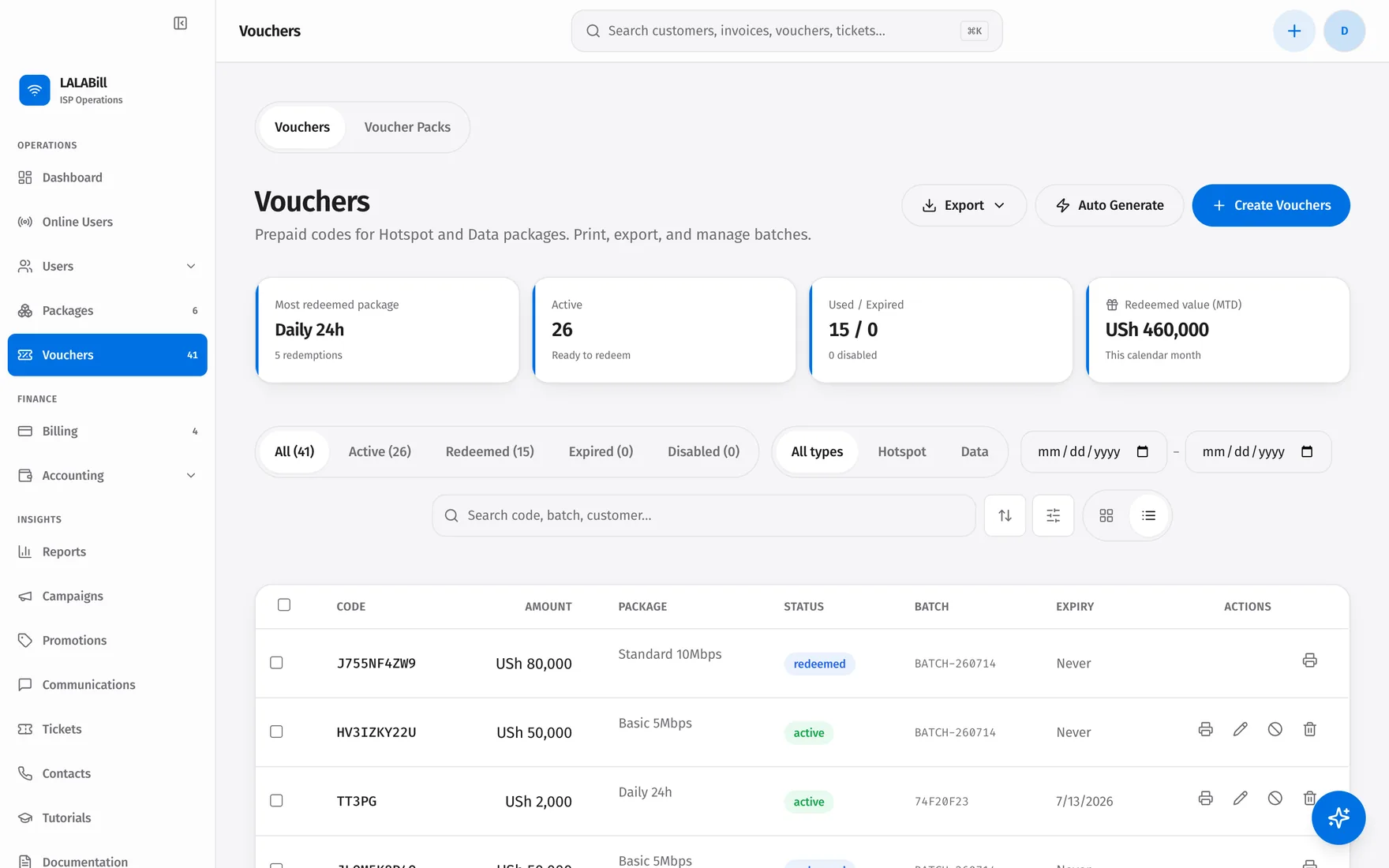Open Dashboard from sidebar
The width and height of the screenshot is (1389, 868).
107,178
